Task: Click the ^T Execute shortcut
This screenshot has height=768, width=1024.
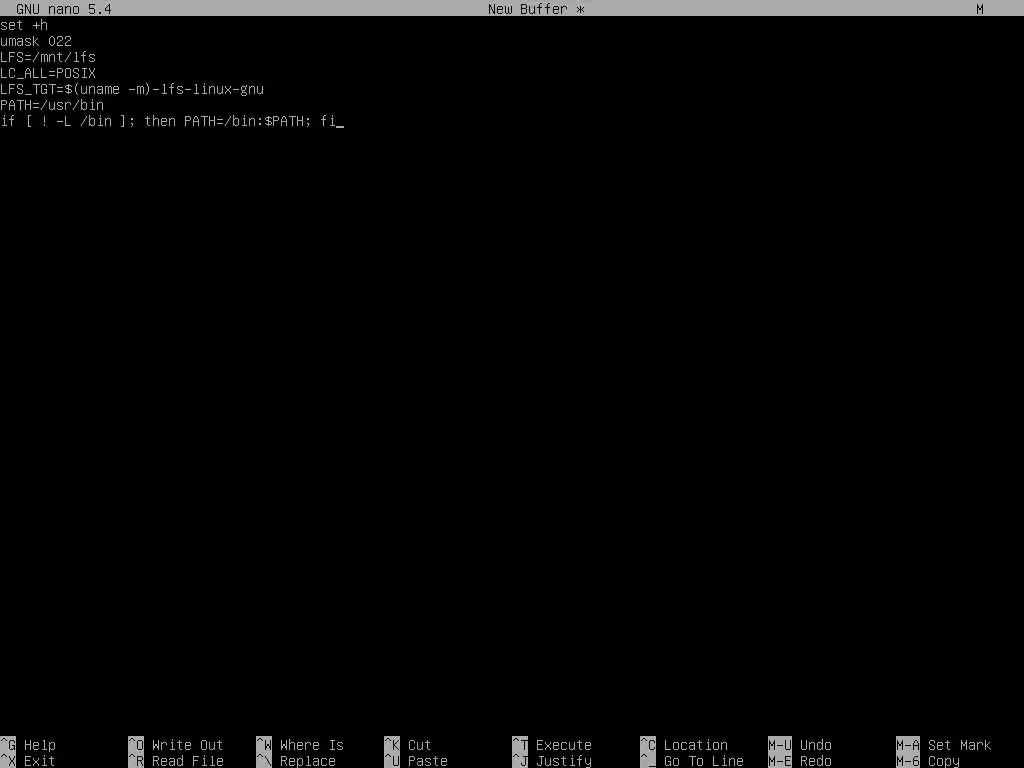Action: [552, 745]
